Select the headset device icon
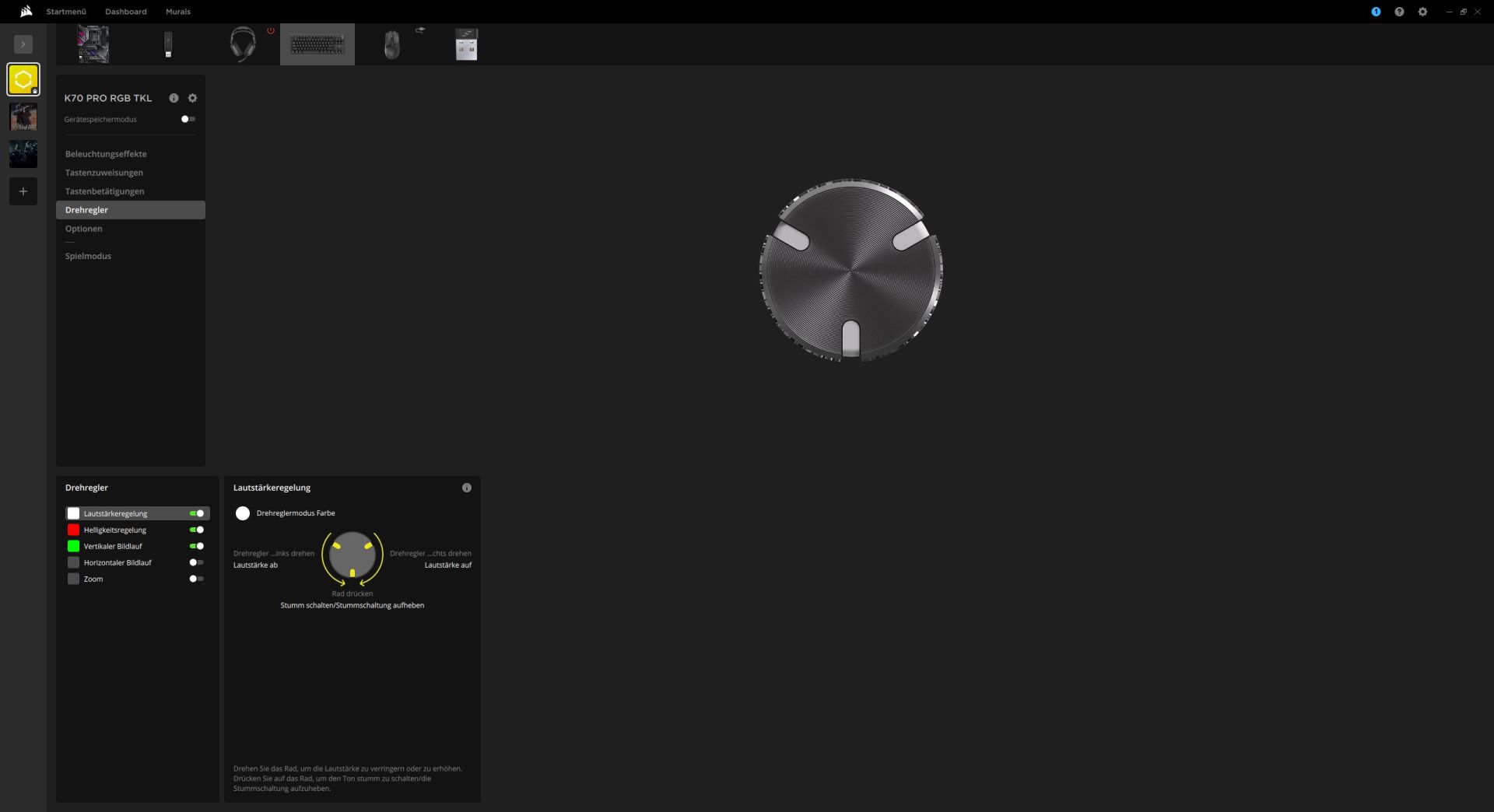The width and height of the screenshot is (1494, 812). point(243,44)
